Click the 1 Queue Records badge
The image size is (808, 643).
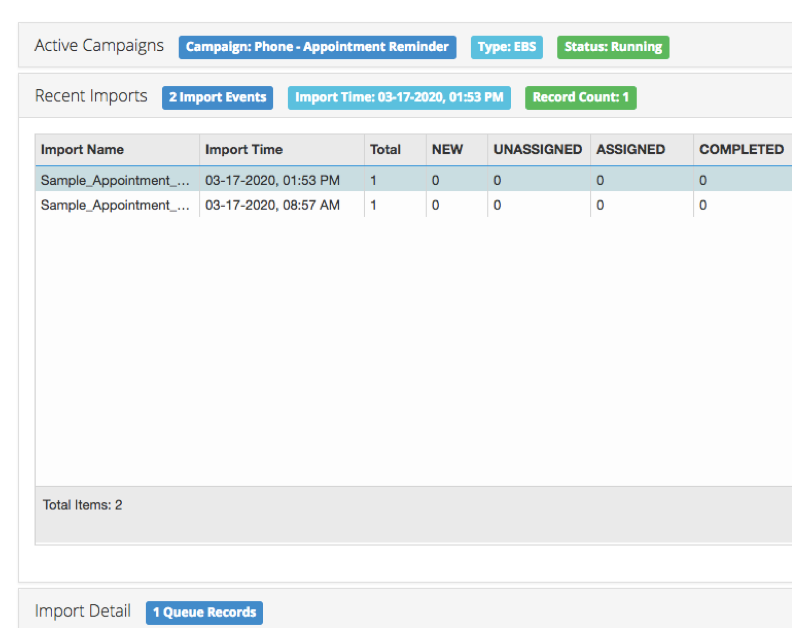pyautogui.click(x=204, y=613)
